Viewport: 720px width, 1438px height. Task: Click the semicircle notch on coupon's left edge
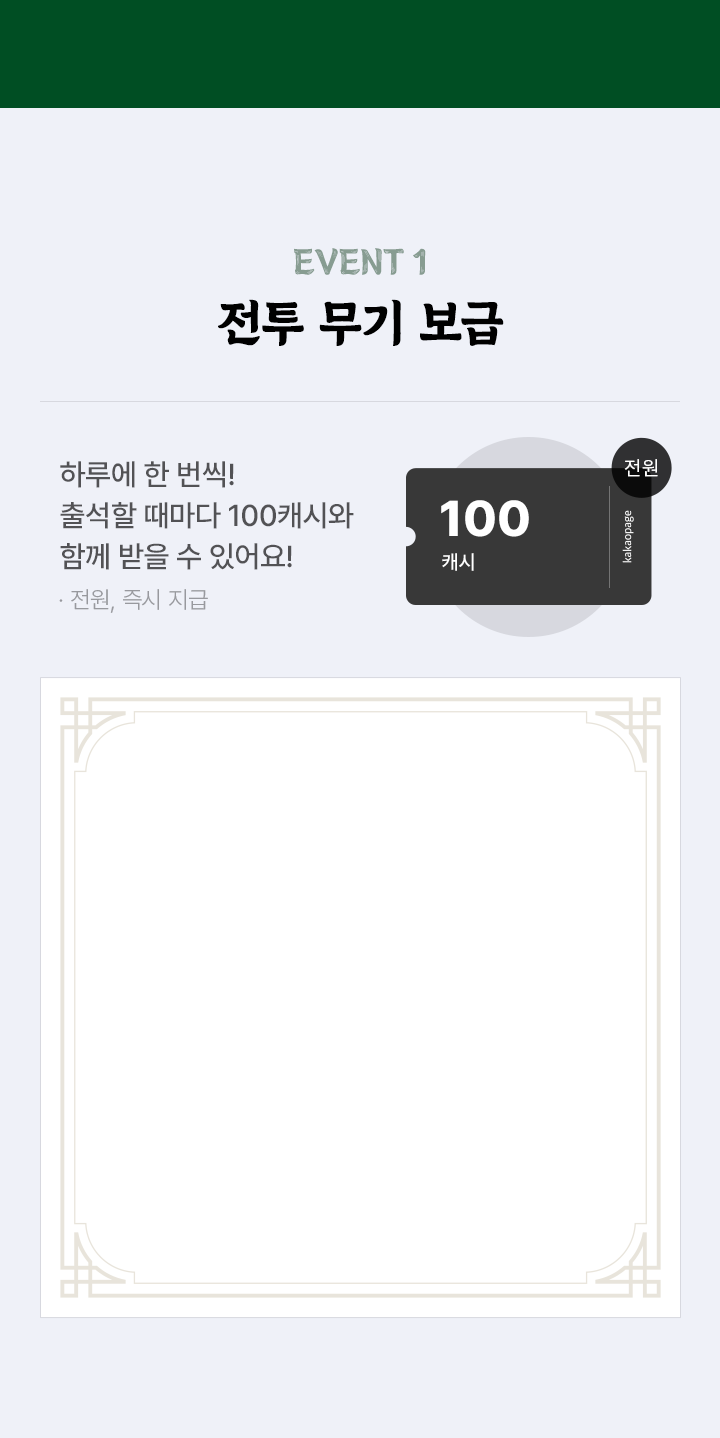407,537
